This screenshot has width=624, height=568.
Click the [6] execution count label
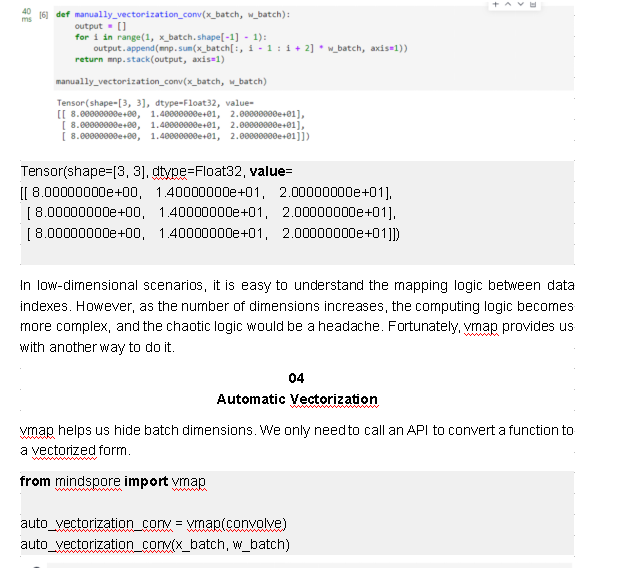pos(44,15)
